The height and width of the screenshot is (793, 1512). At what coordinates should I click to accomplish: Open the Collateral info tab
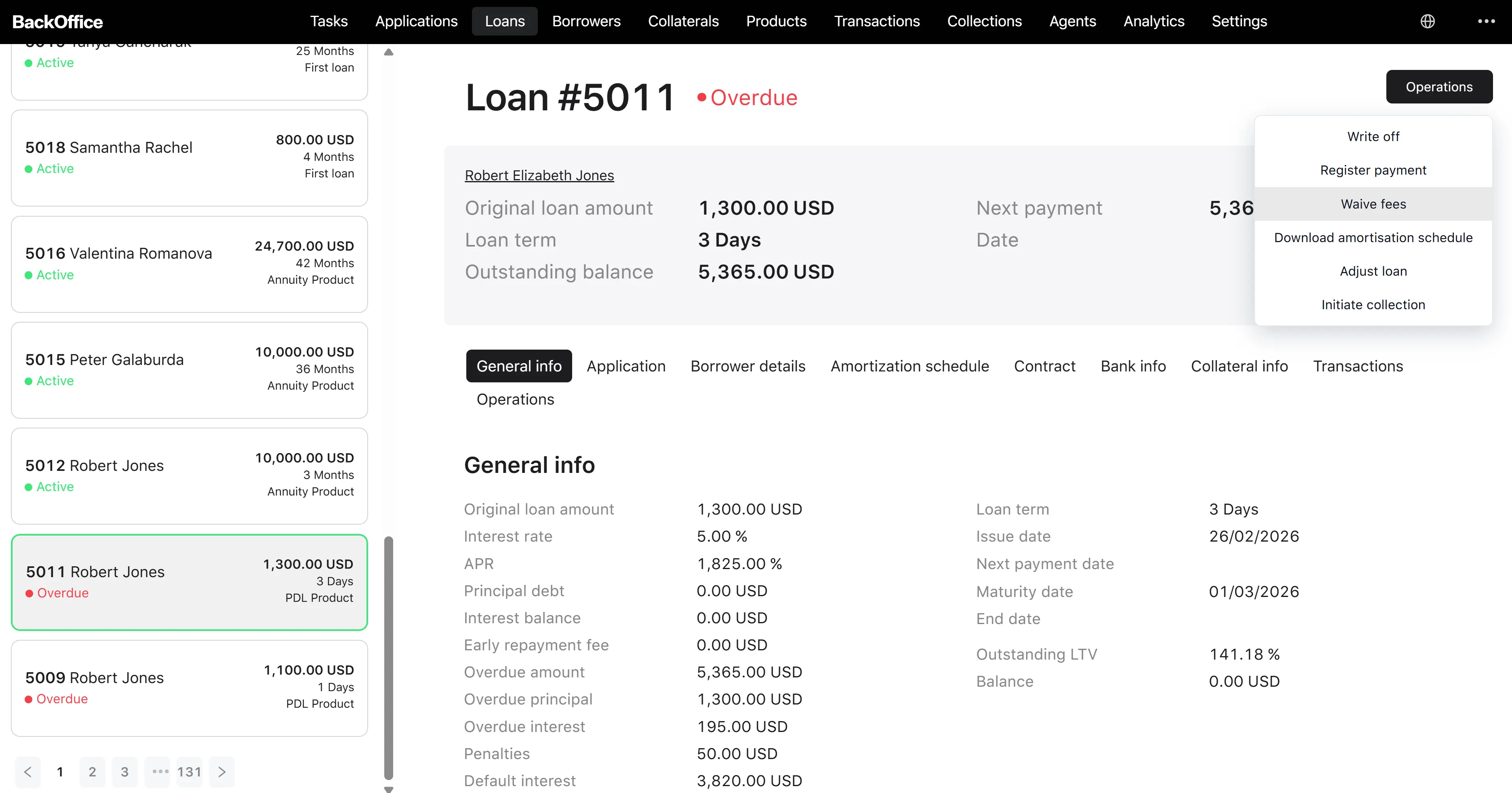(1239, 366)
